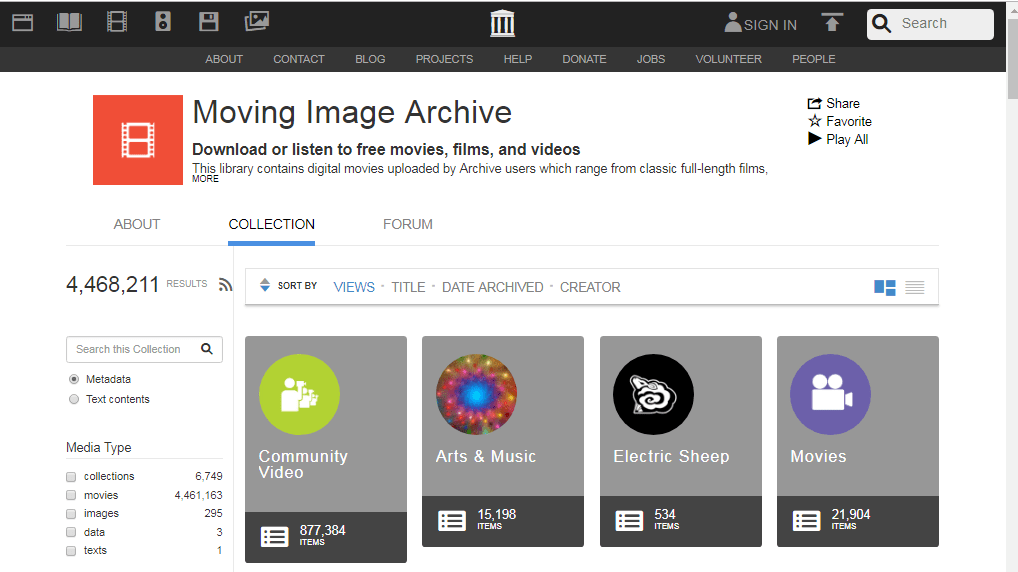Open PEOPLE in the top navigation
This screenshot has height=572, width=1018.
pyautogui.click(x=813, y=59)
